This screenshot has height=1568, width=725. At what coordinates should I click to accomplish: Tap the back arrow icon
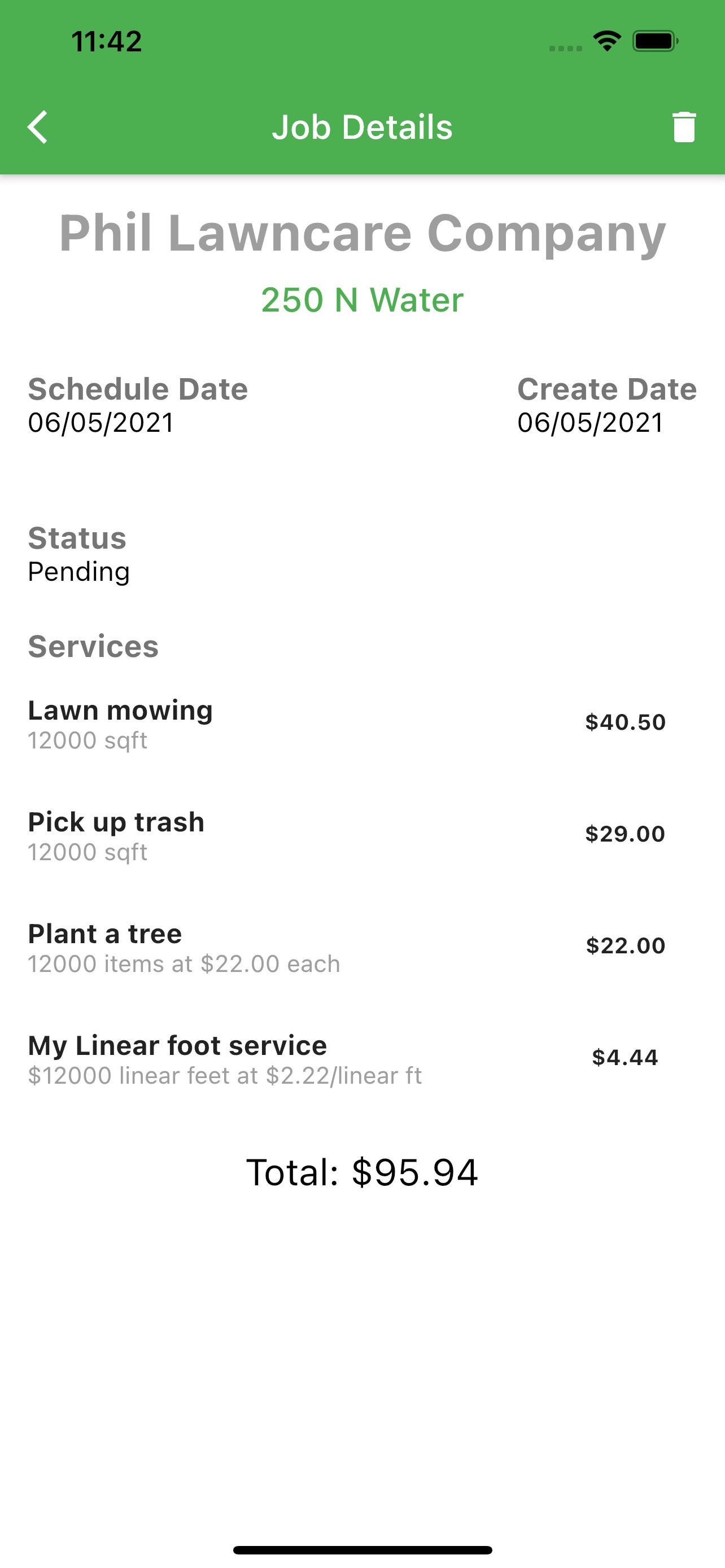[38, 127]
